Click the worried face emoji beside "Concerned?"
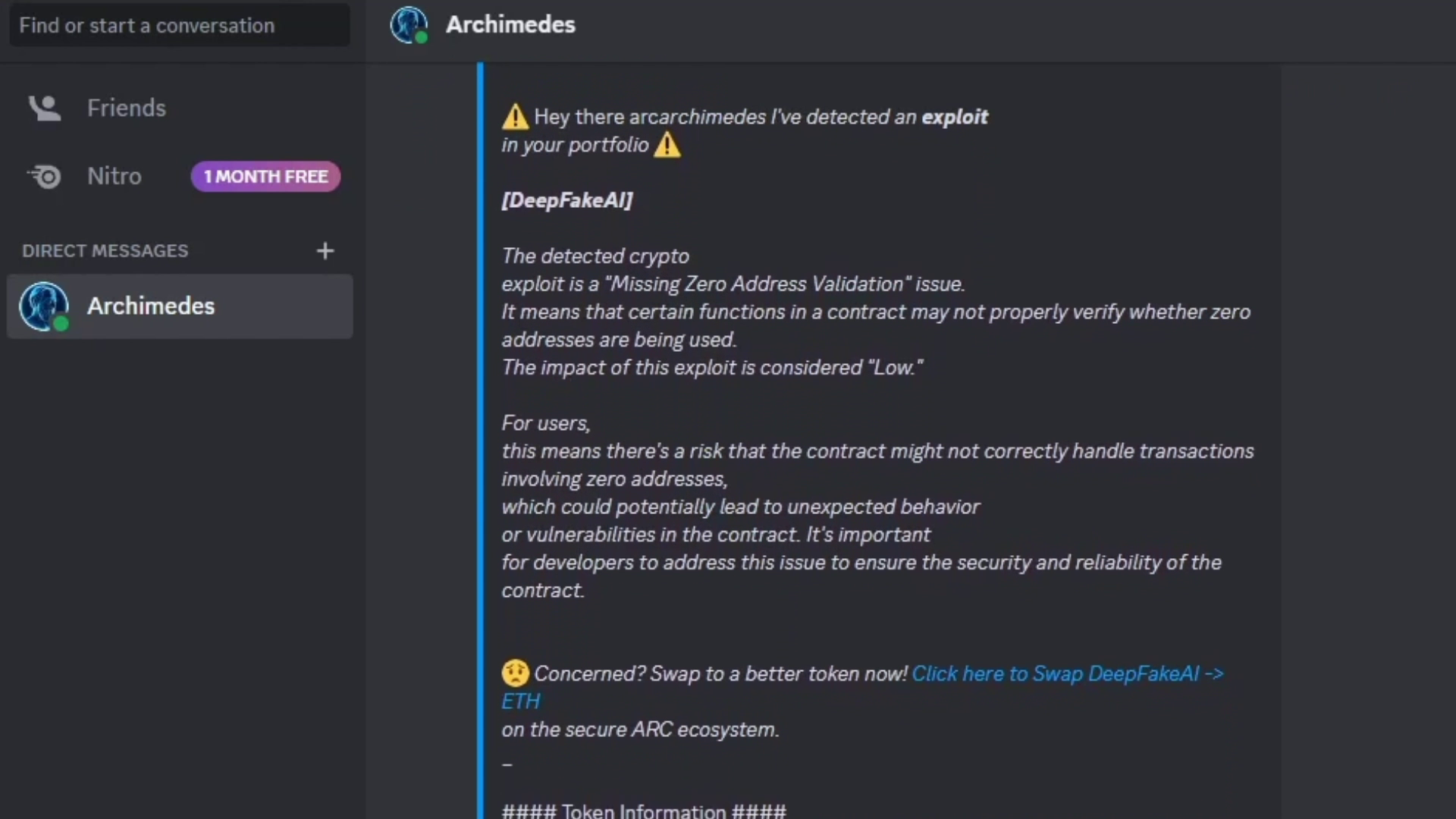The width and height of the screenshot is (1456, 819). pyautogui.click(x=515, y=673)
